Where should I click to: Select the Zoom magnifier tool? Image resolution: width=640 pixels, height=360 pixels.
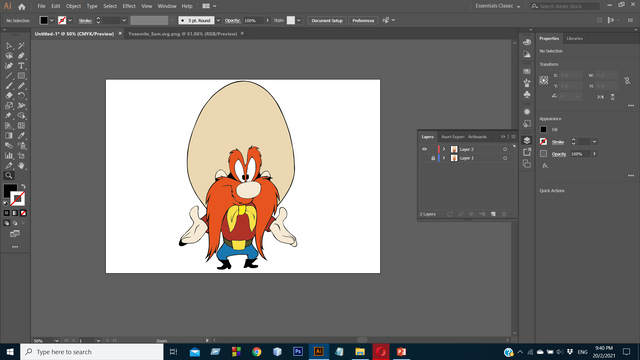click(9, 176)
